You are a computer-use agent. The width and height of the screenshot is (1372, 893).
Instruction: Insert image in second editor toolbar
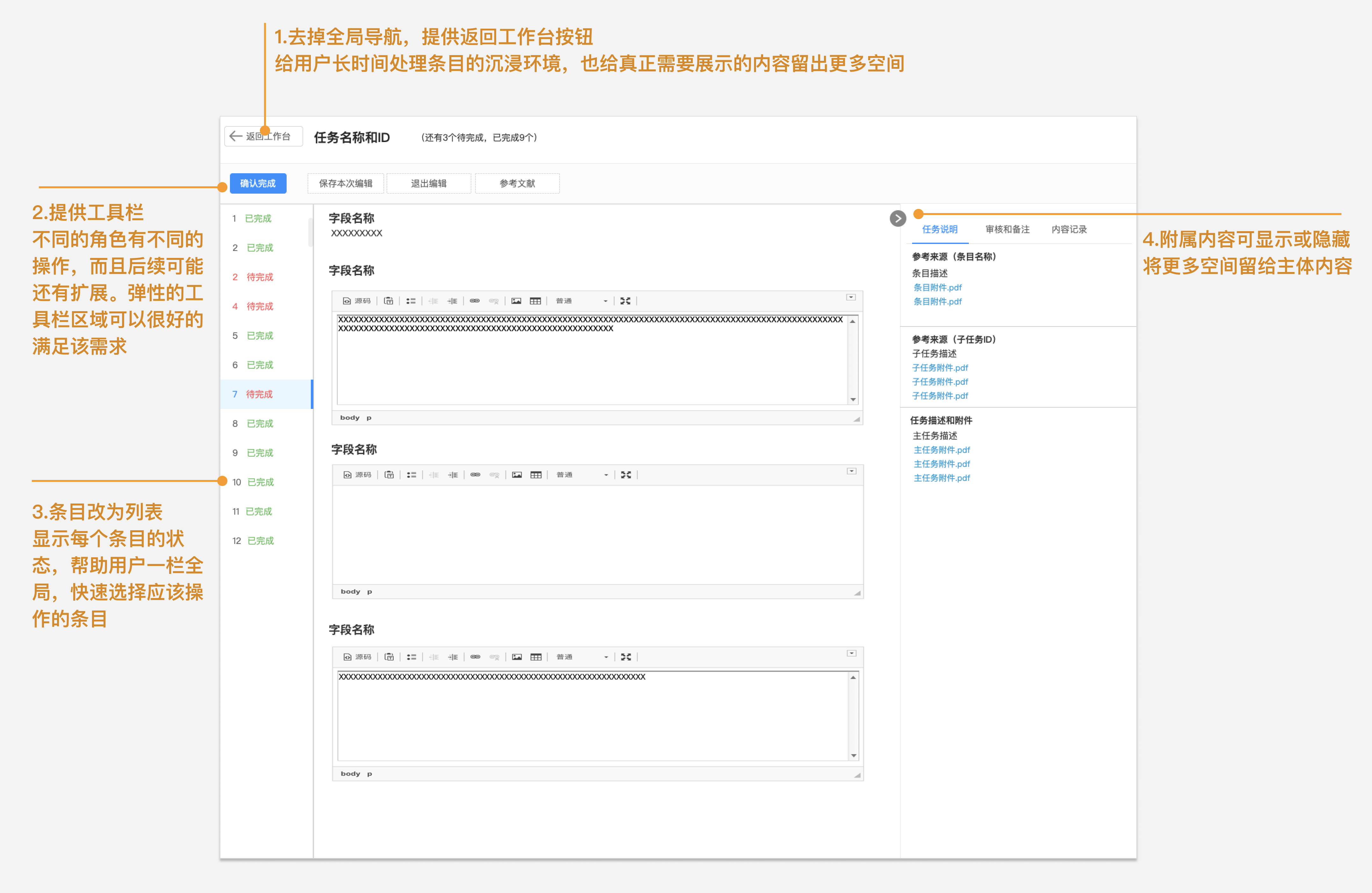517,475
